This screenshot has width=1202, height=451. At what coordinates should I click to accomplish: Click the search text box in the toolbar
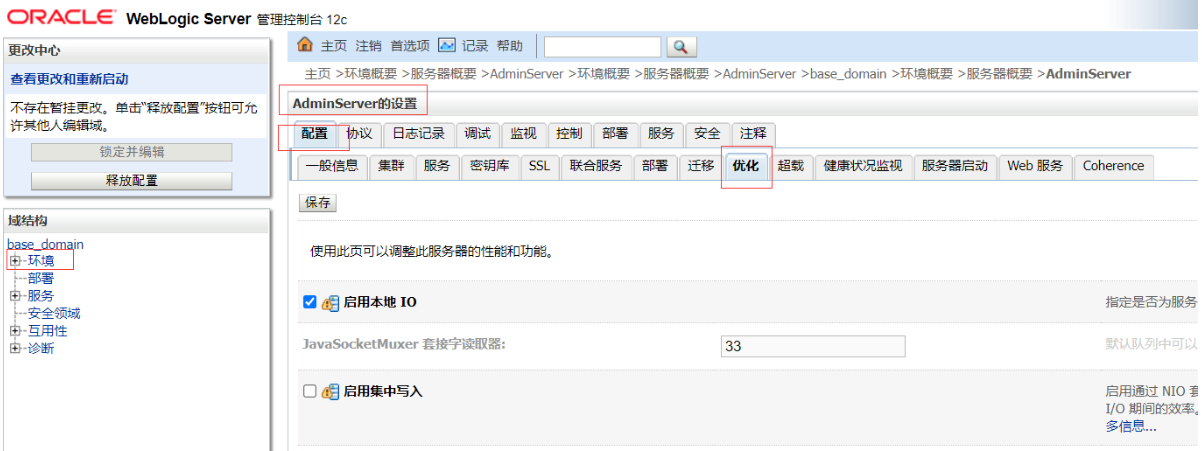602,47
